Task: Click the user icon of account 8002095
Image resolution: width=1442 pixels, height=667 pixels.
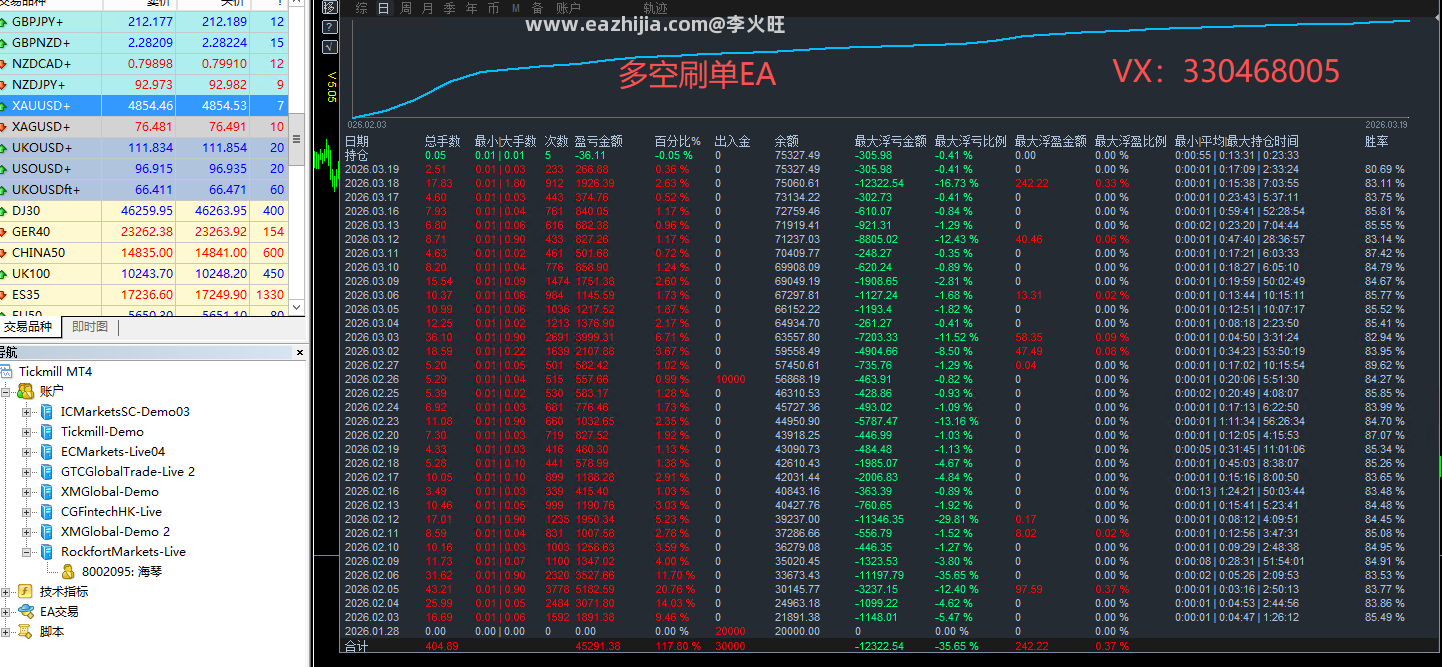Action: coord(68,572)
